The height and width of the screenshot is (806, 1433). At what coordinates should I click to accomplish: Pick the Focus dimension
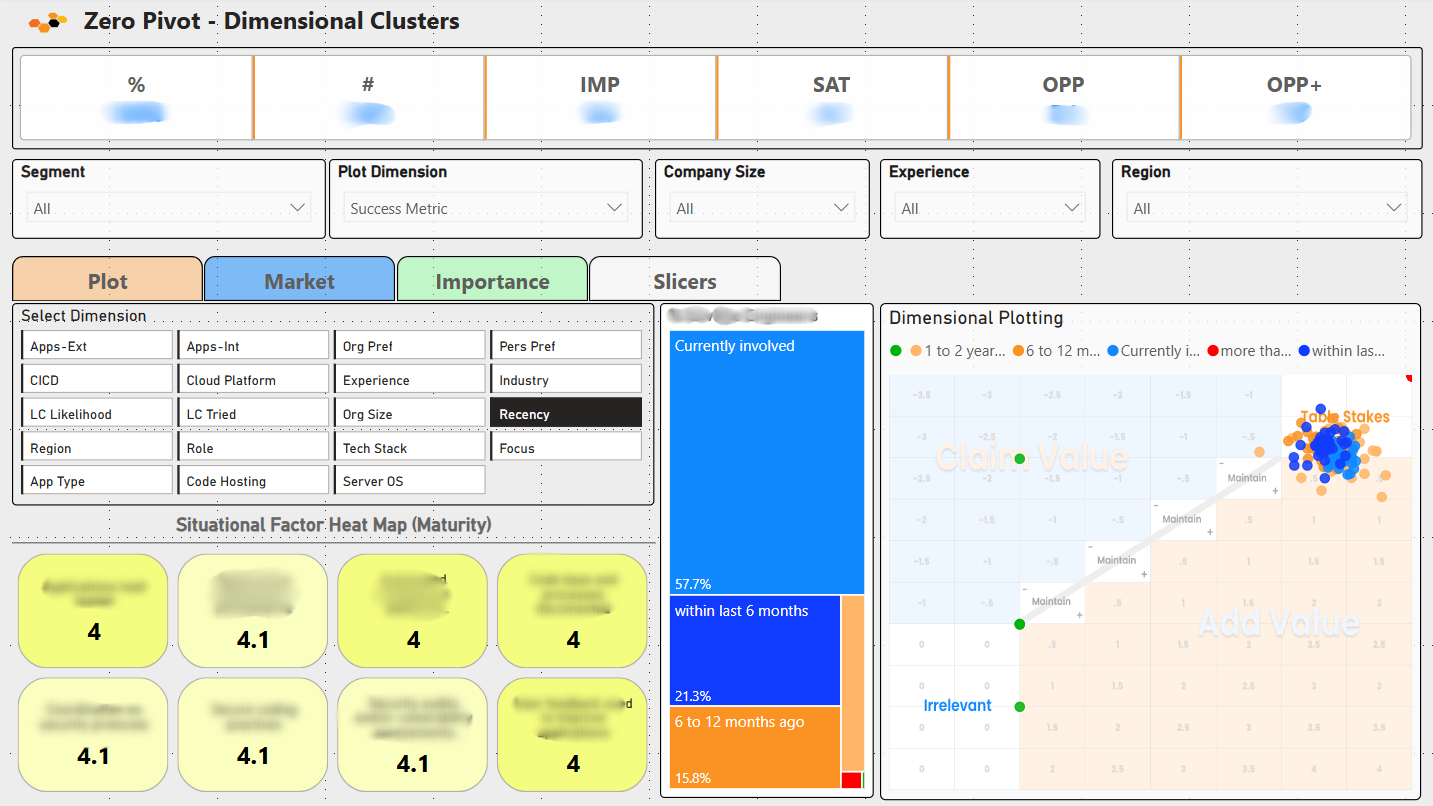pos(566,448)
